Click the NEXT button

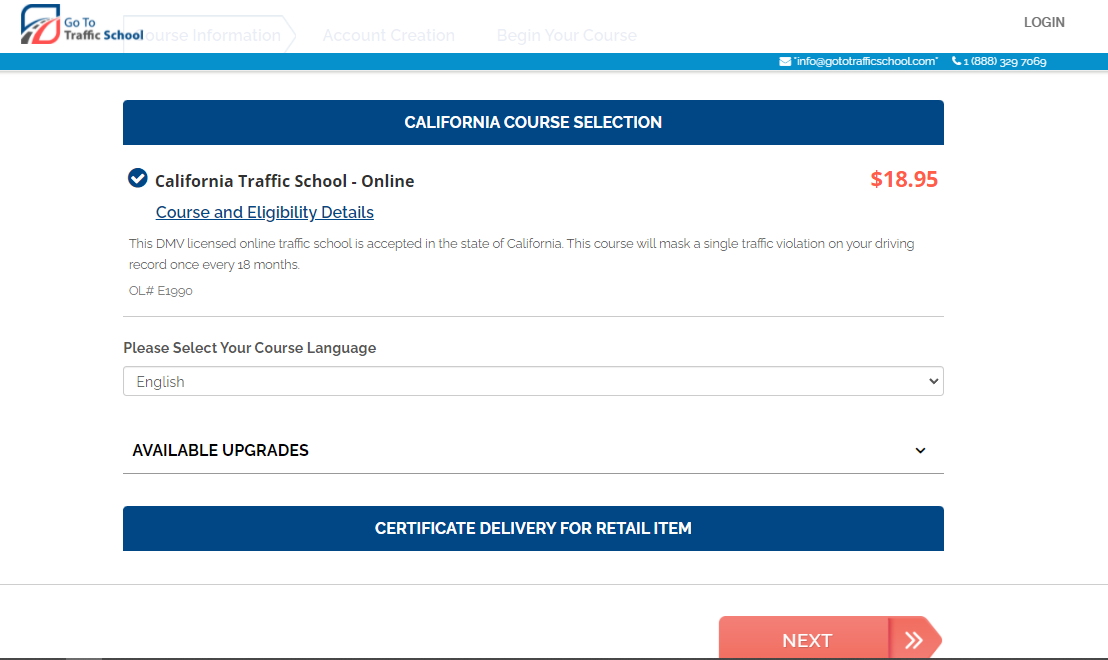[x=830, y=639]
